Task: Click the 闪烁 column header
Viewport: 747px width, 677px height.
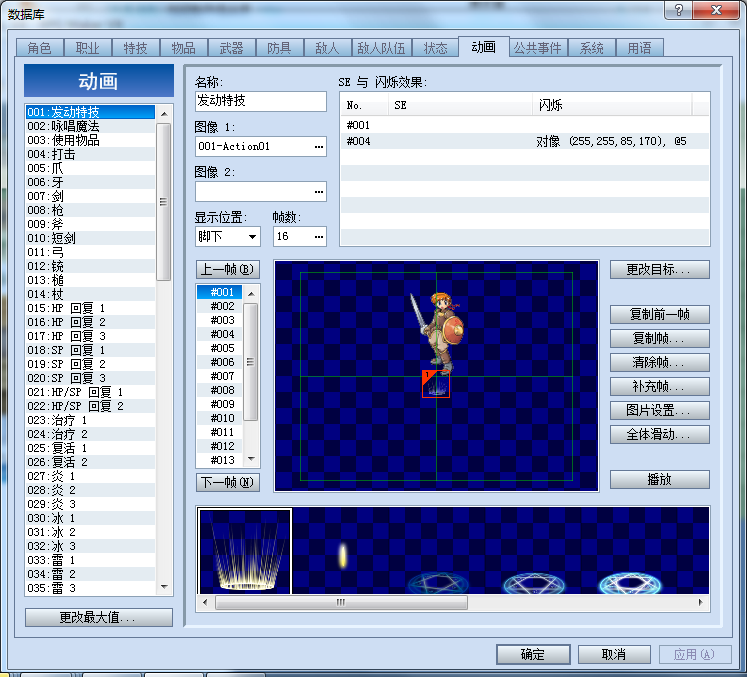Action: tap(612, 105)
